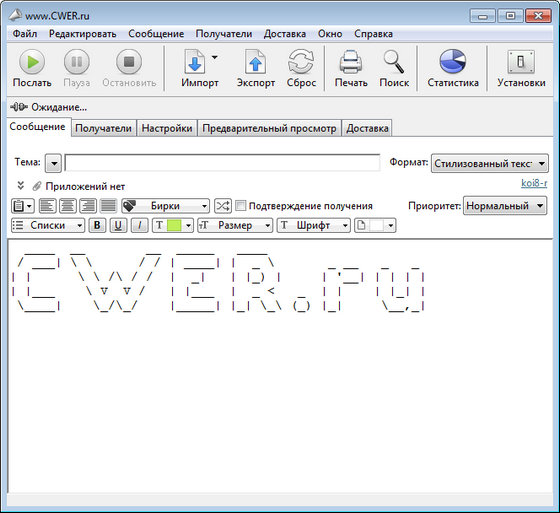Align text left
560x513 pixels.
(x=47, y=206)
